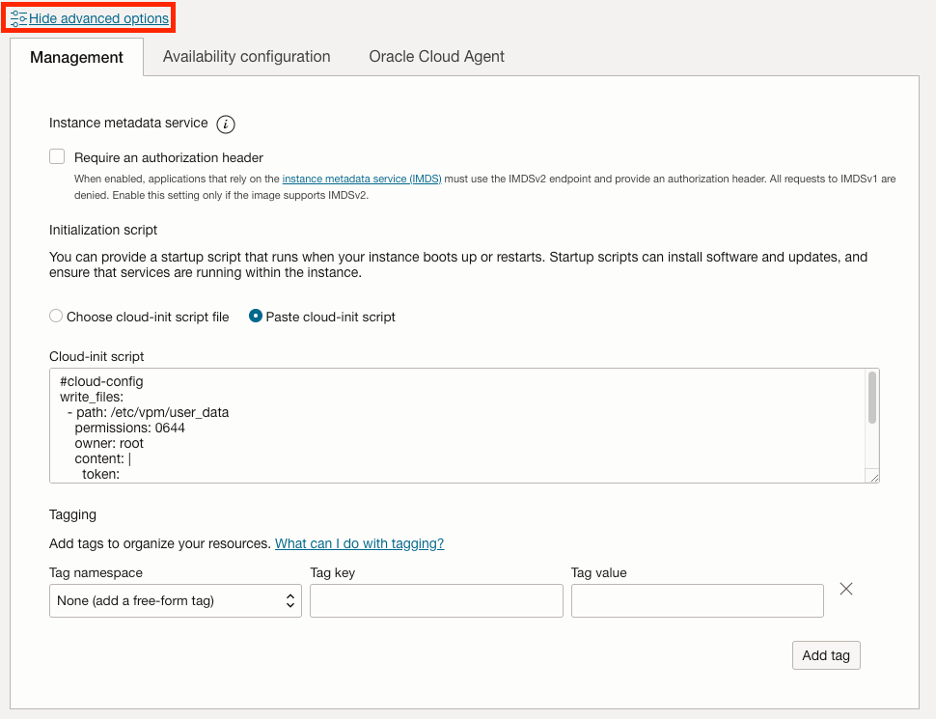Click inside the Tag value field
936x720 pixels.
click(697, 600)
